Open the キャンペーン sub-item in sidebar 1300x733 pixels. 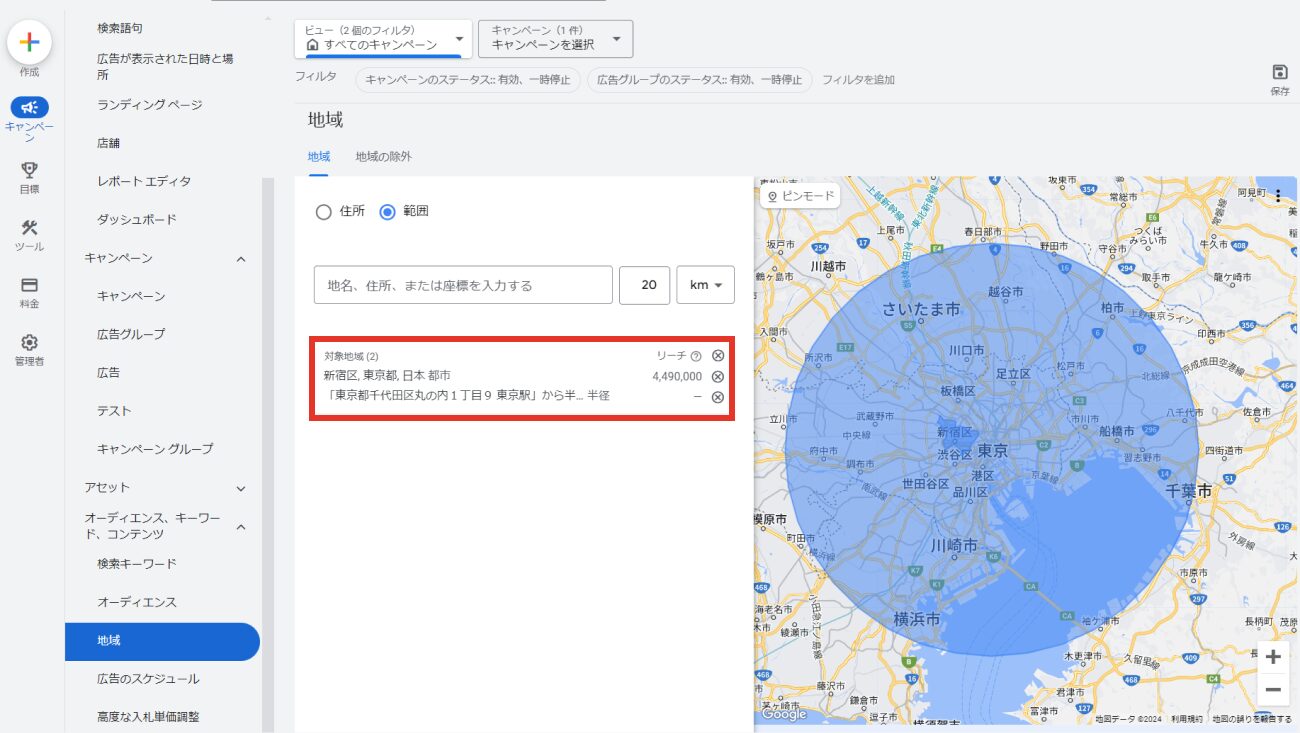(131, 296)
